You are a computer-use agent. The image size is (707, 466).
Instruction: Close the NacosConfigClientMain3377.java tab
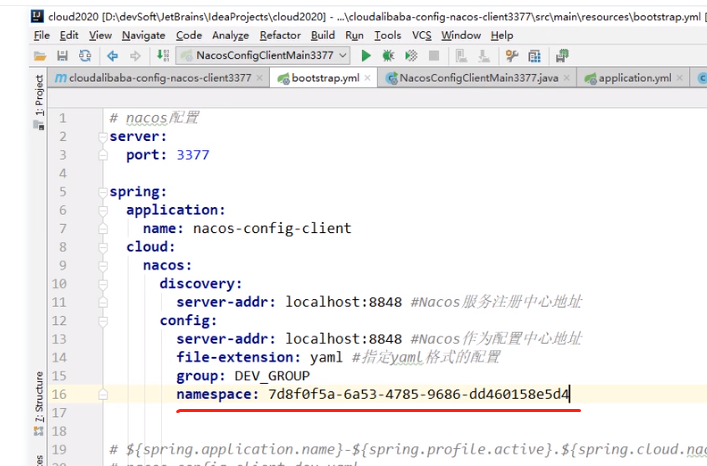(566, 78)
